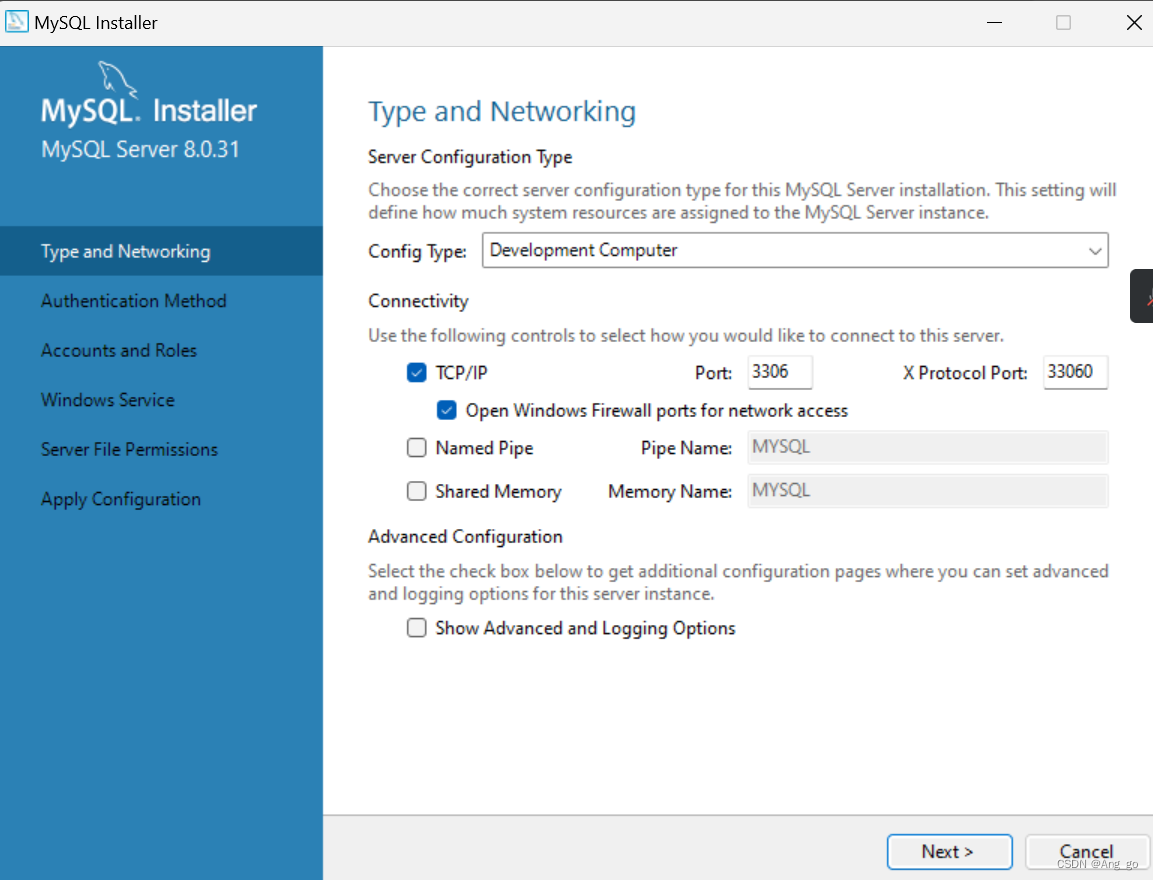1153x880 pixels.
Task: Click the X Protocol Port field
Action: [x=1075, y=372]
